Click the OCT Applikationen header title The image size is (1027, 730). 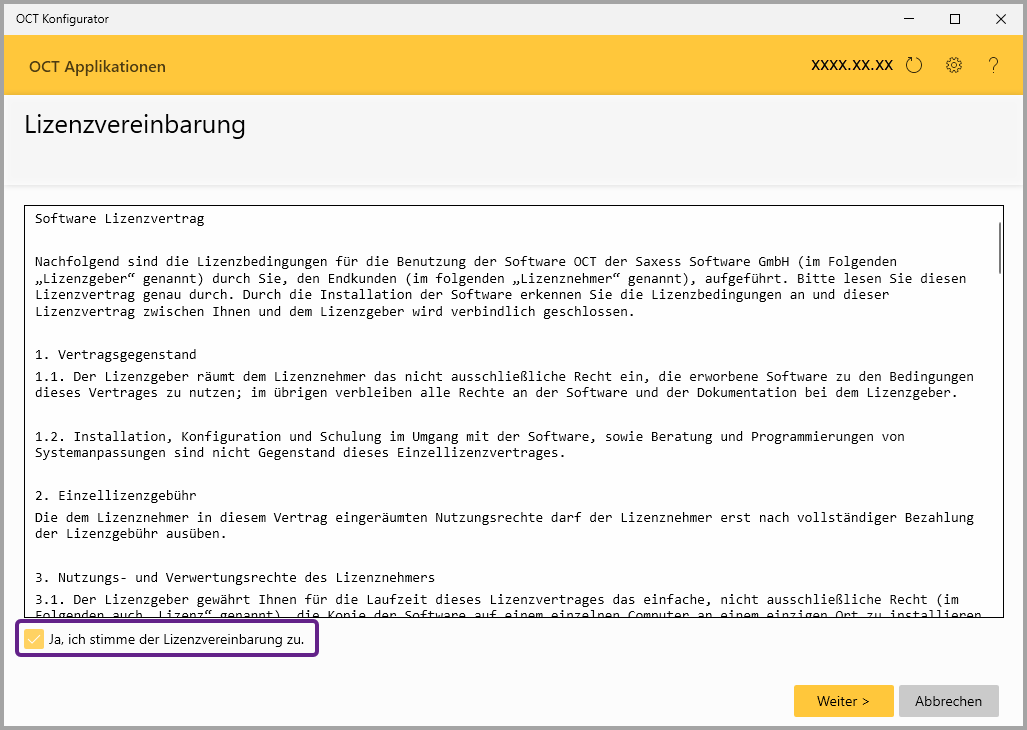coord(97,67)
